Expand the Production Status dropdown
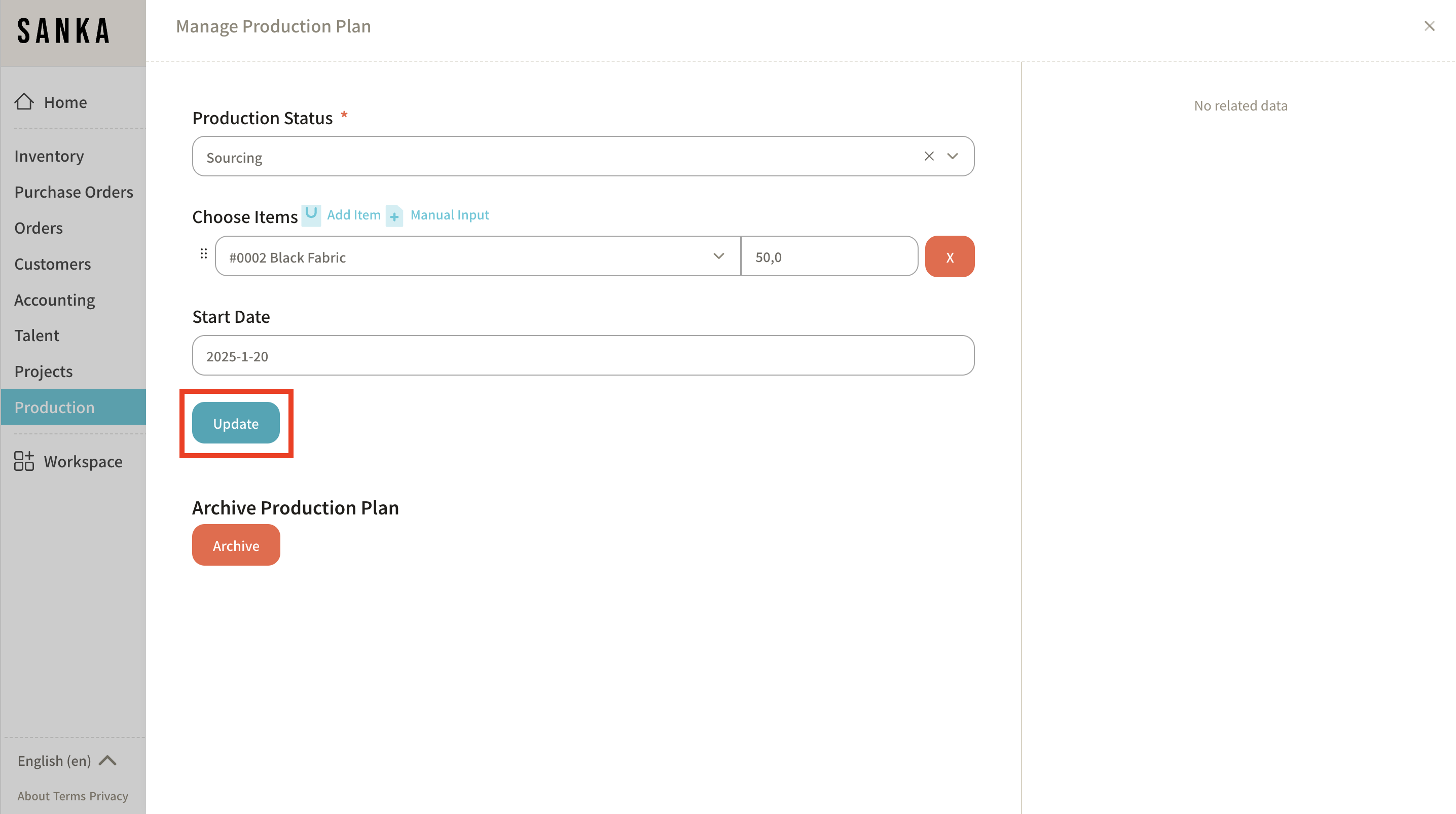The height and width of the screenshot is (814, 1456). pos(953,156)
